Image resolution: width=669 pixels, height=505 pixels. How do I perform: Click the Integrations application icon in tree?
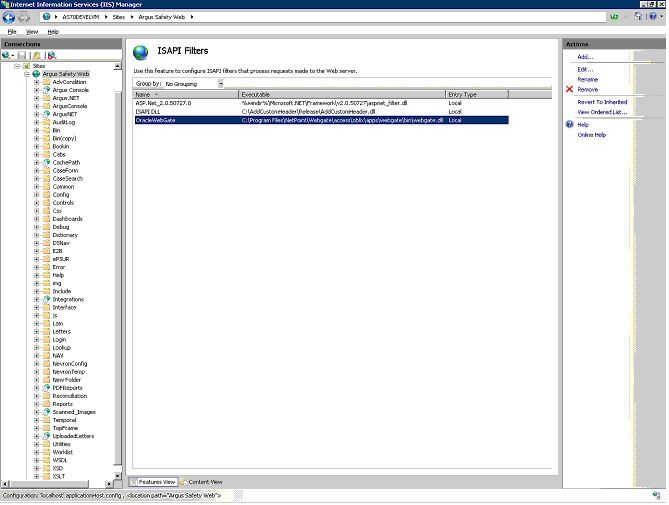pos(47,299)
